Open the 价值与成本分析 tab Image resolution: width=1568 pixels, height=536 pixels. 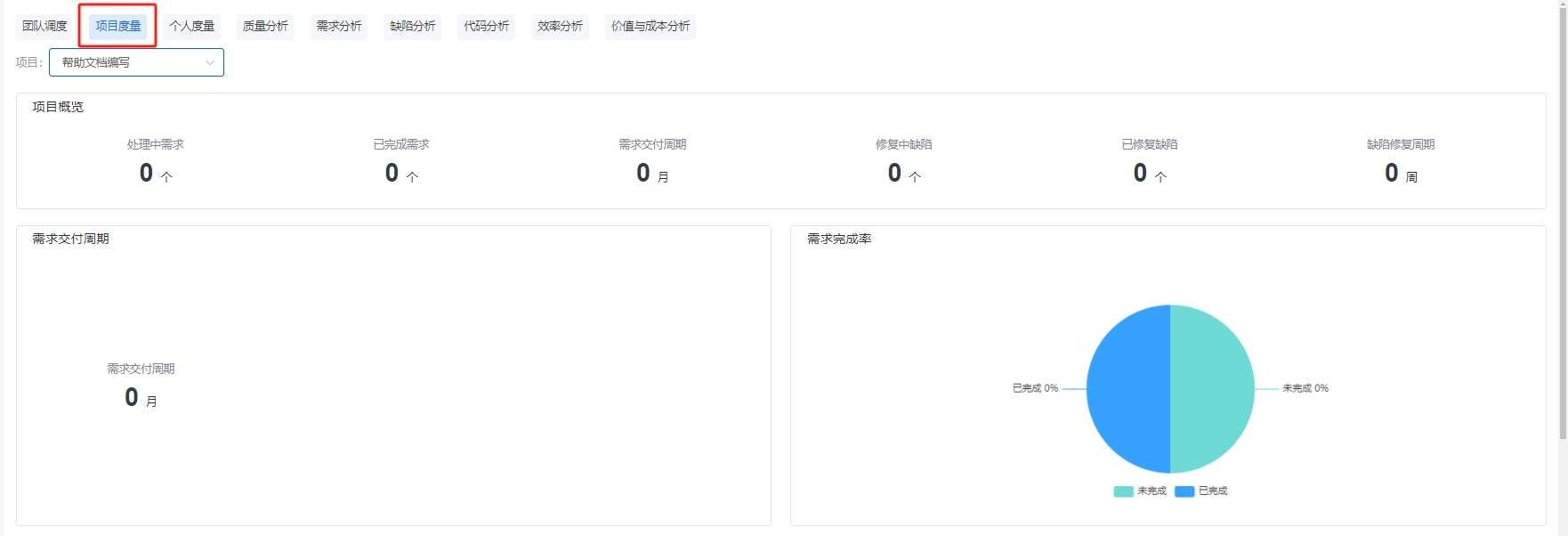651,26
